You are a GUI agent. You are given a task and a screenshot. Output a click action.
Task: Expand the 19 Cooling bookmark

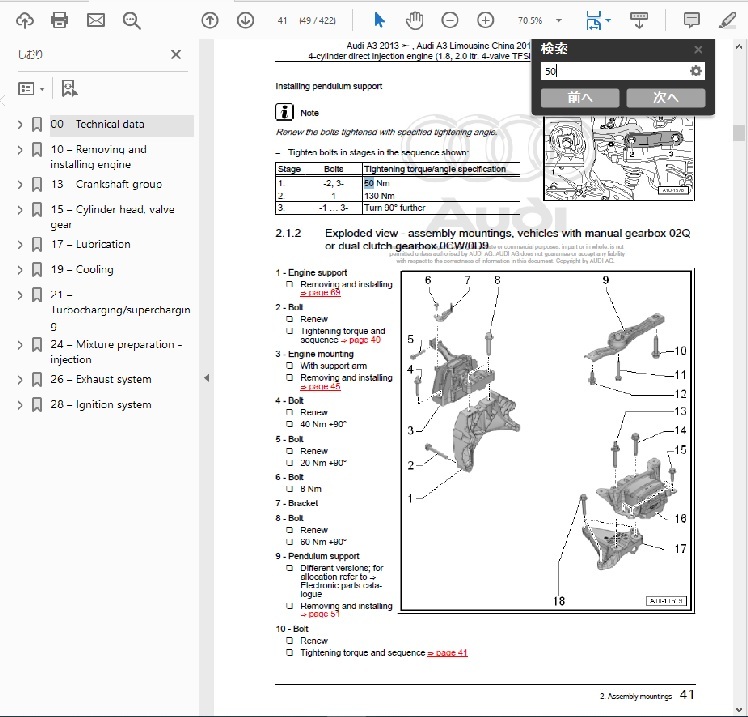tap(20, 270)
